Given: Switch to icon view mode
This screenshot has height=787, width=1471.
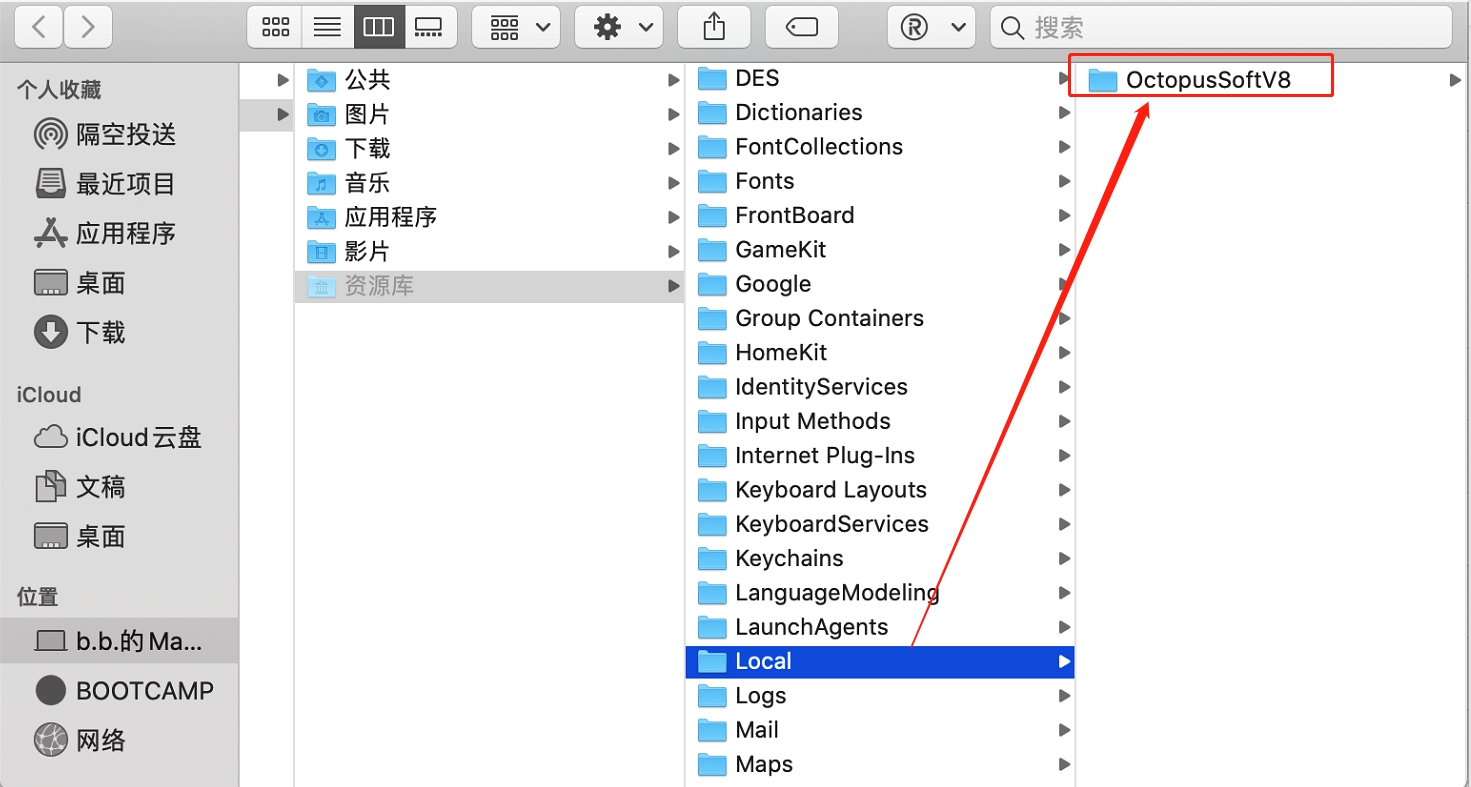Looking at the screenshot, I should [x=275, y=27].
